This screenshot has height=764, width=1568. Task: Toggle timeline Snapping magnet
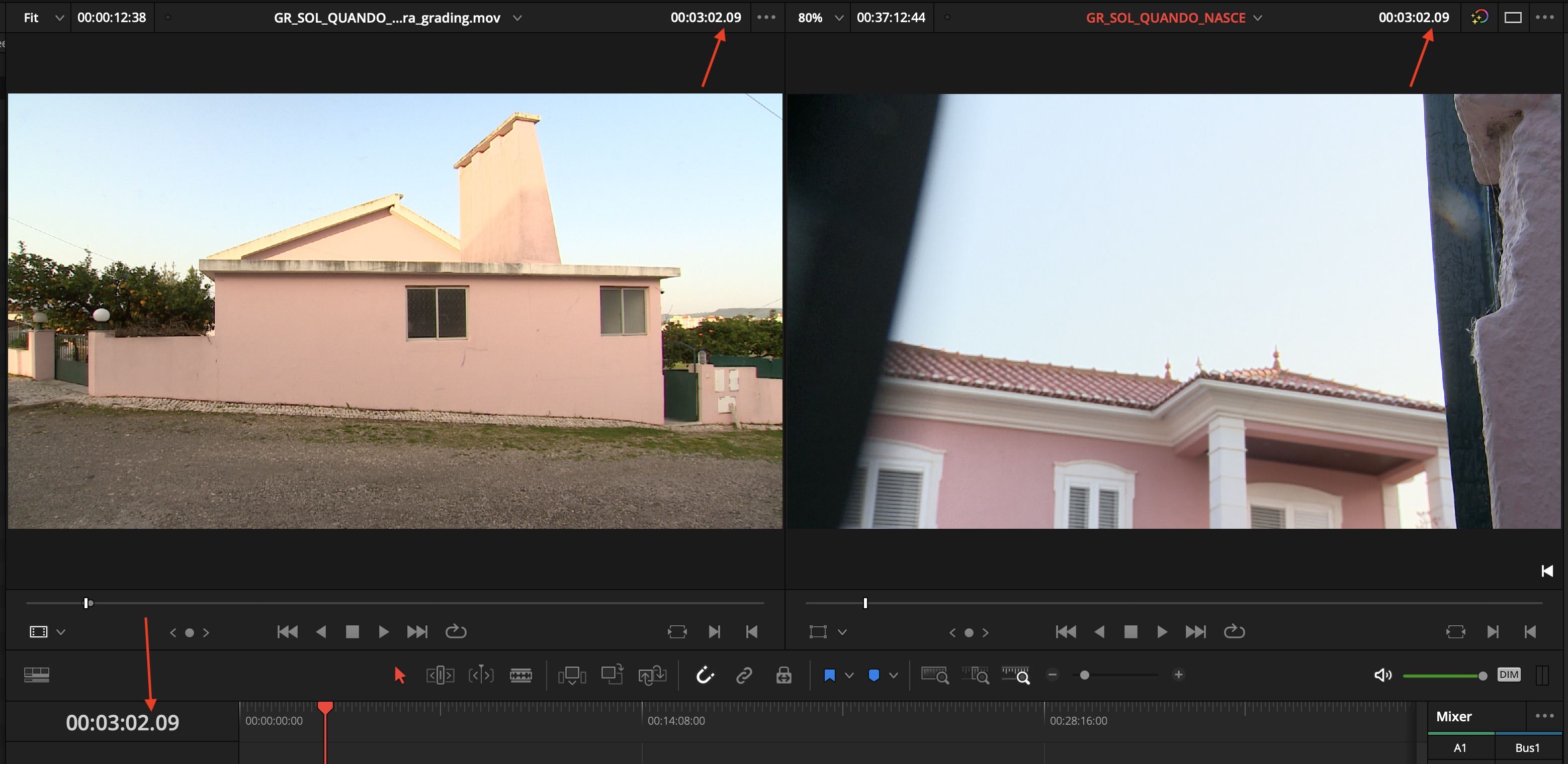[704, 675]
